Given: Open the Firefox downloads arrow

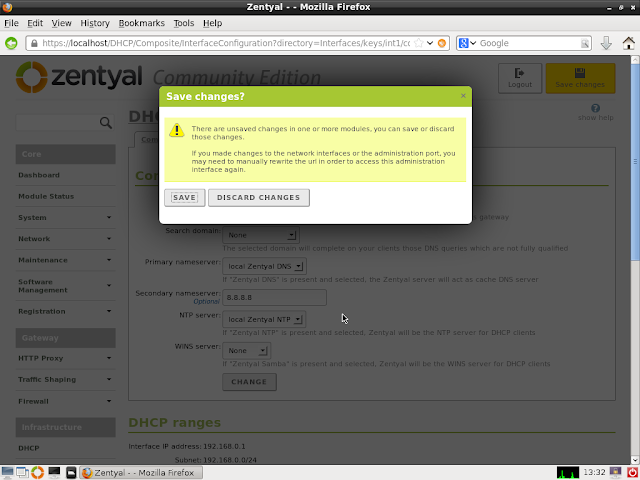Looking at the screenshot, I should pyautogui.click(x=606, y=43).
